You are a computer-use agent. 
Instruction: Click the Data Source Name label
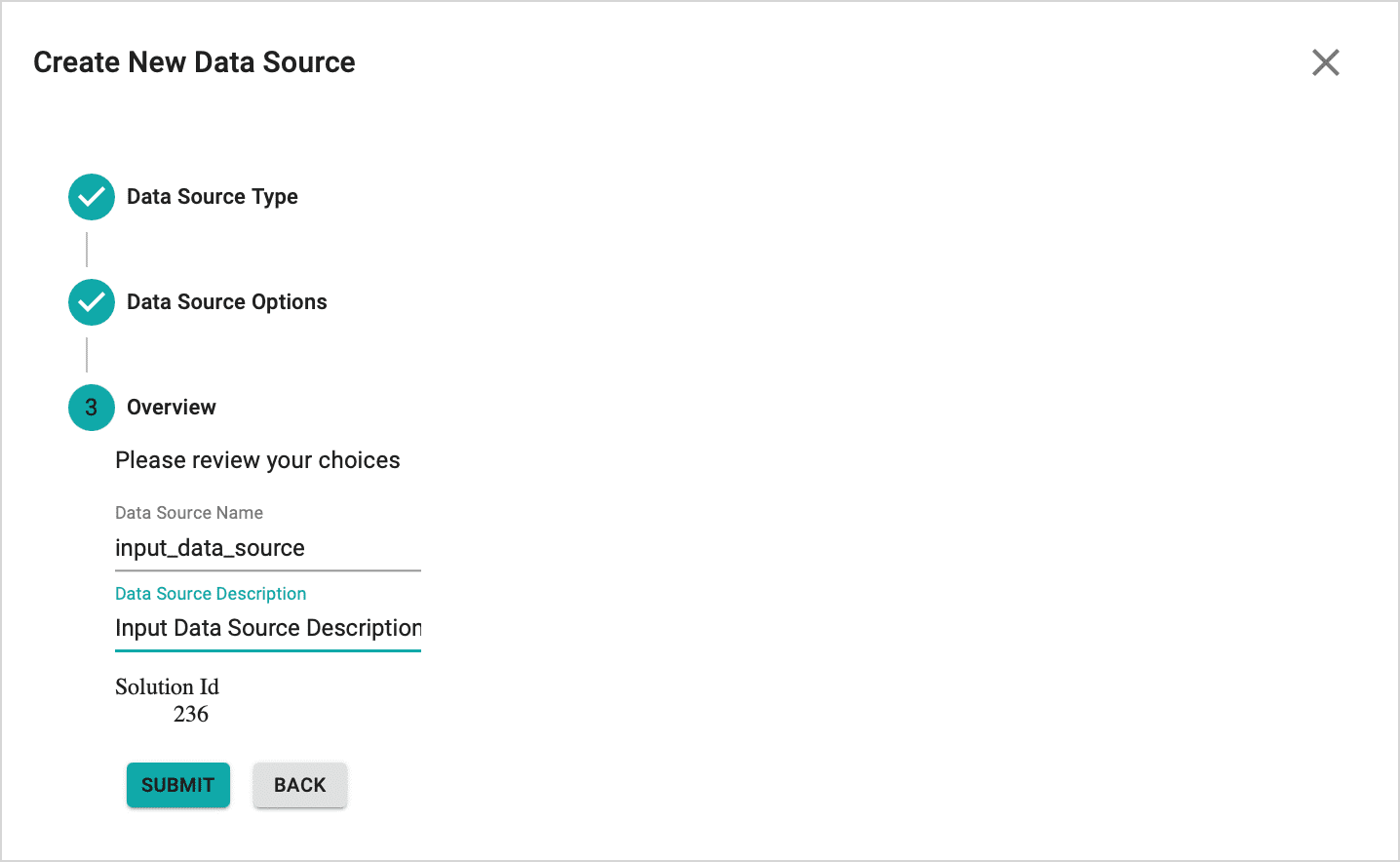pos(189,513)
